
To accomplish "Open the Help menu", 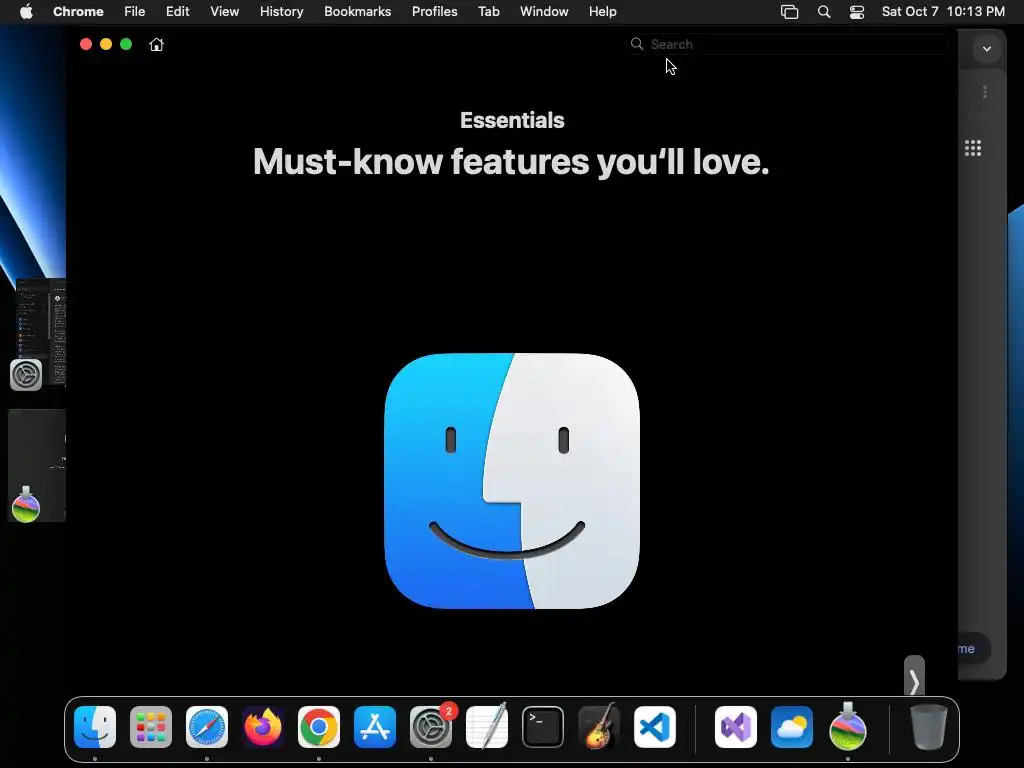I will 602,12.
